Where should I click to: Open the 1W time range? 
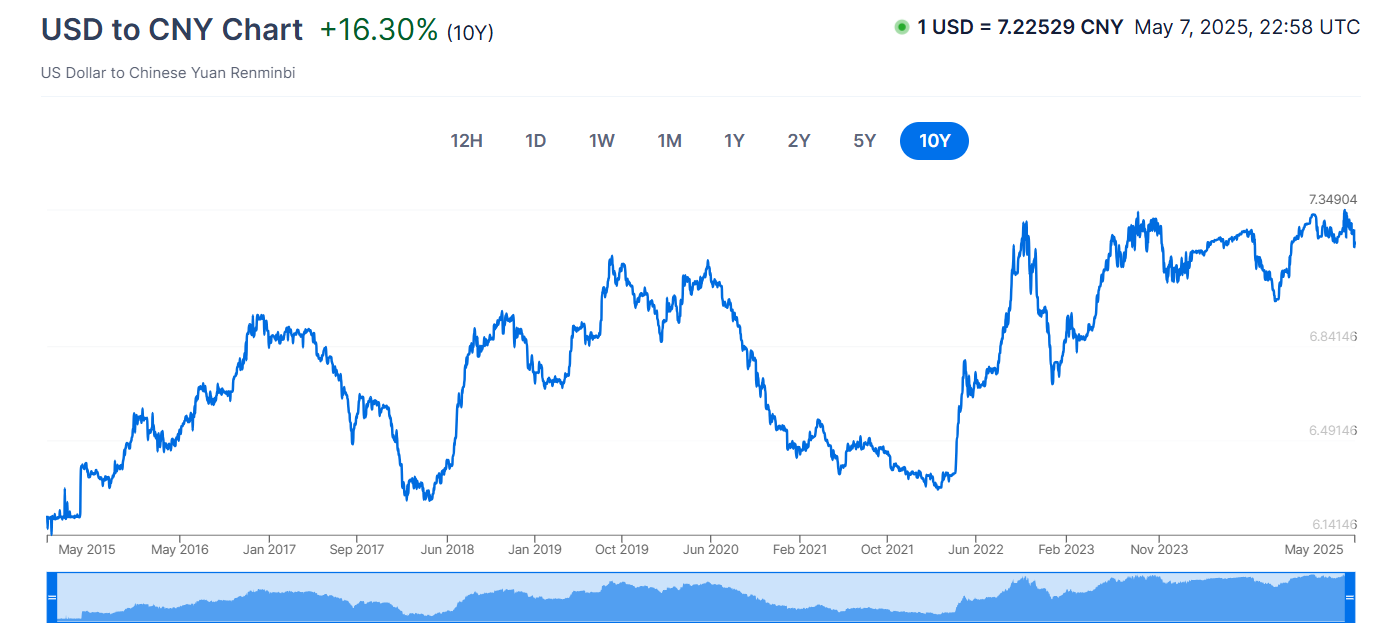coord(601,141)
